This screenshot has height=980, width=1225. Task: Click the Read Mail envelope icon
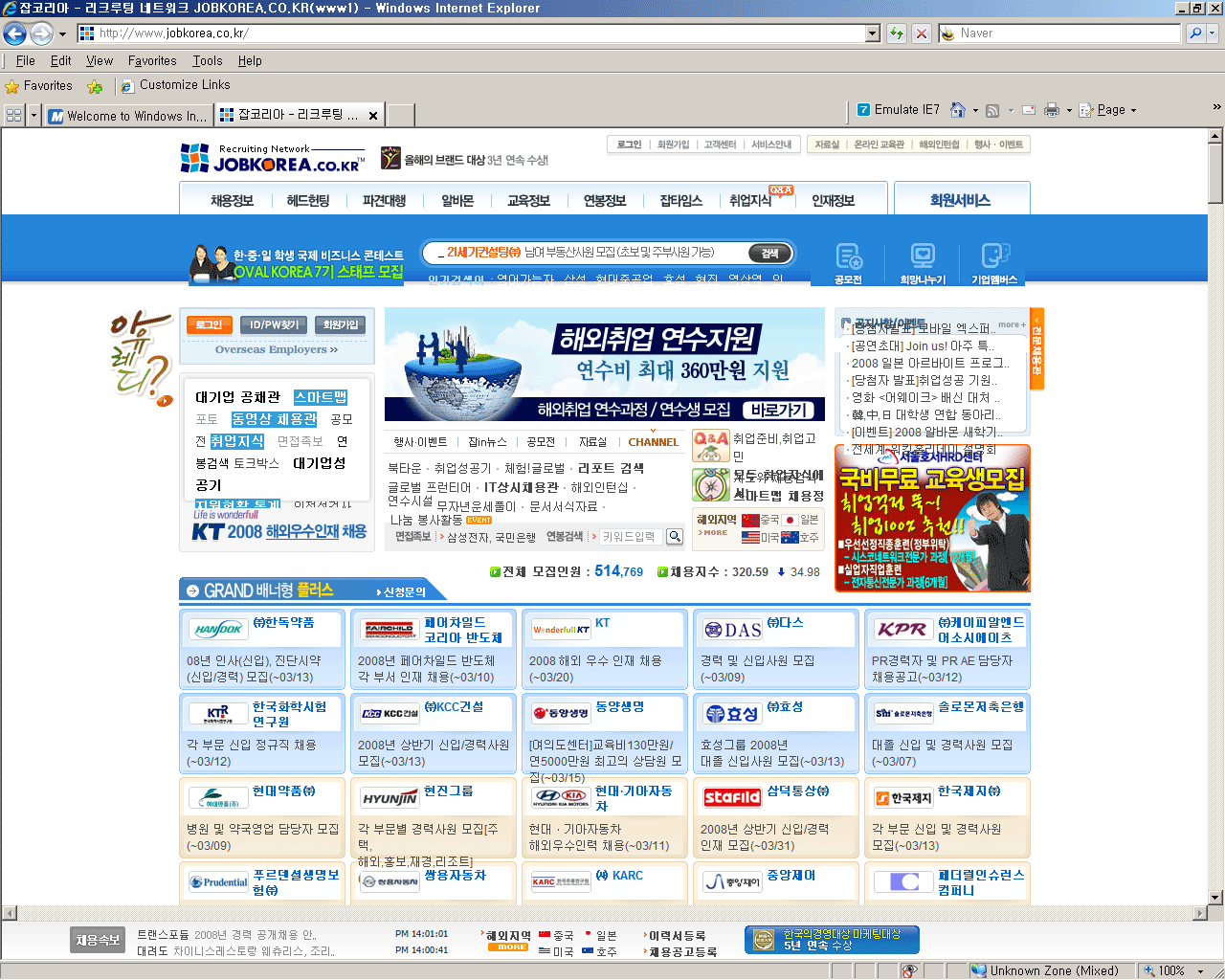(x=1029, y=110)
